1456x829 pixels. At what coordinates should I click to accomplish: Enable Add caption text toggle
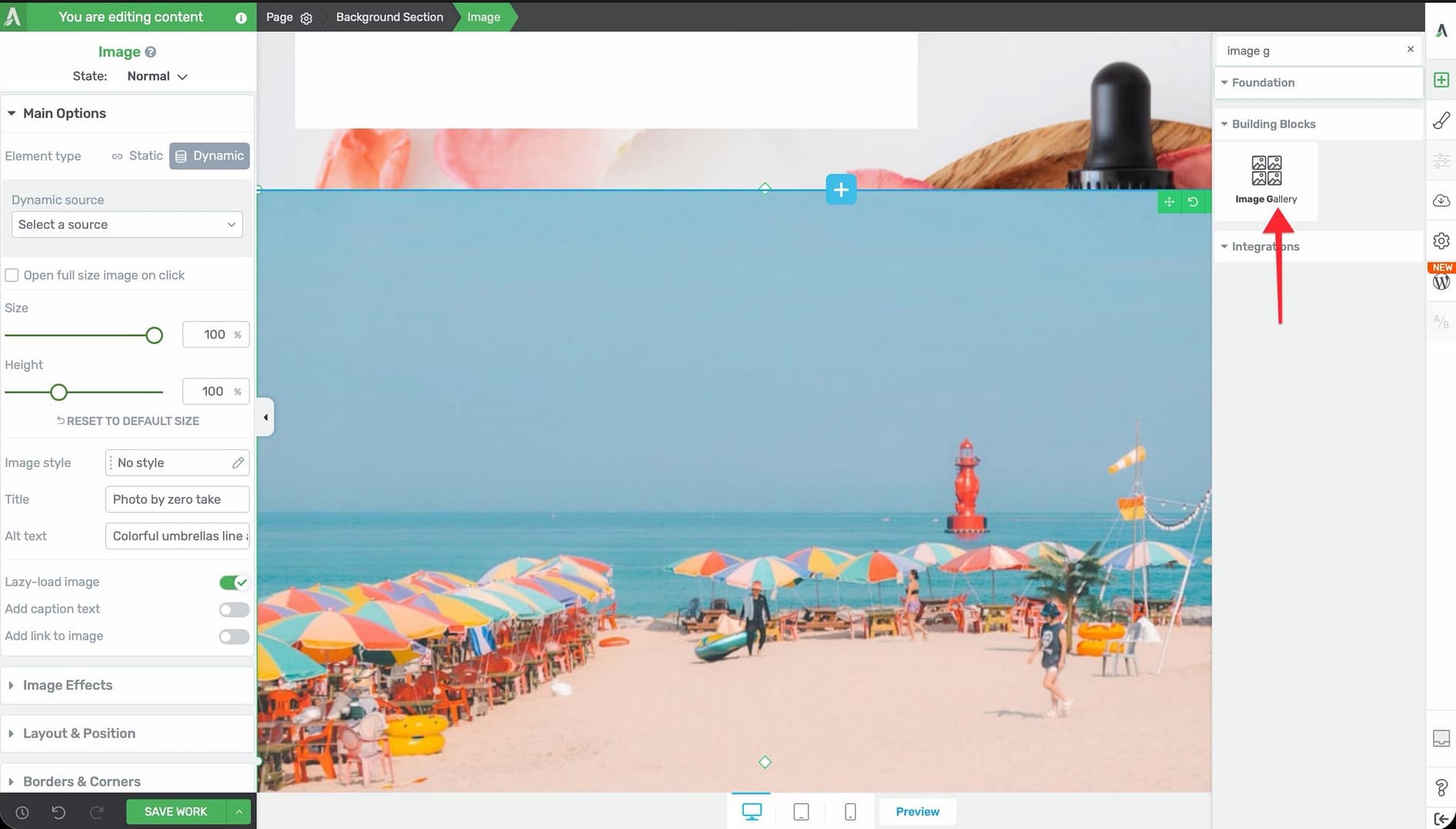[x=234, y=609]
